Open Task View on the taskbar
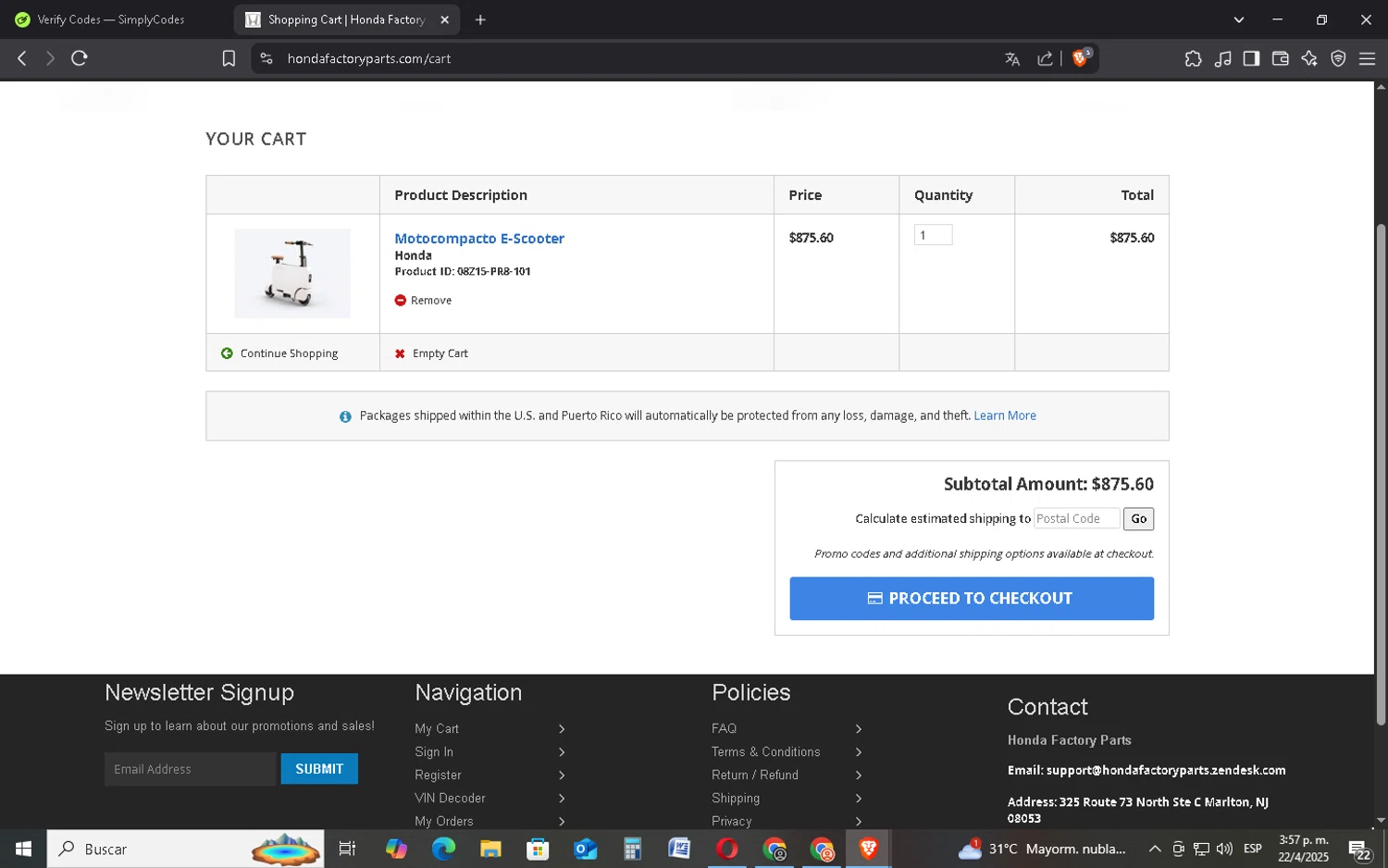 [x=347, y=849]
